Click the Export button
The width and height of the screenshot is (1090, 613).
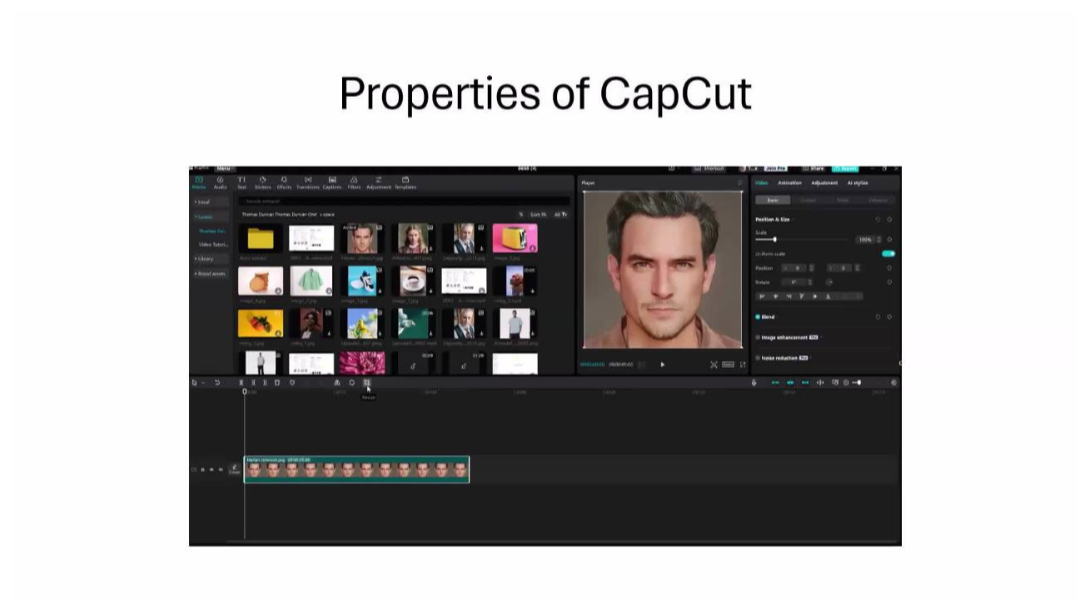(845, 169)
